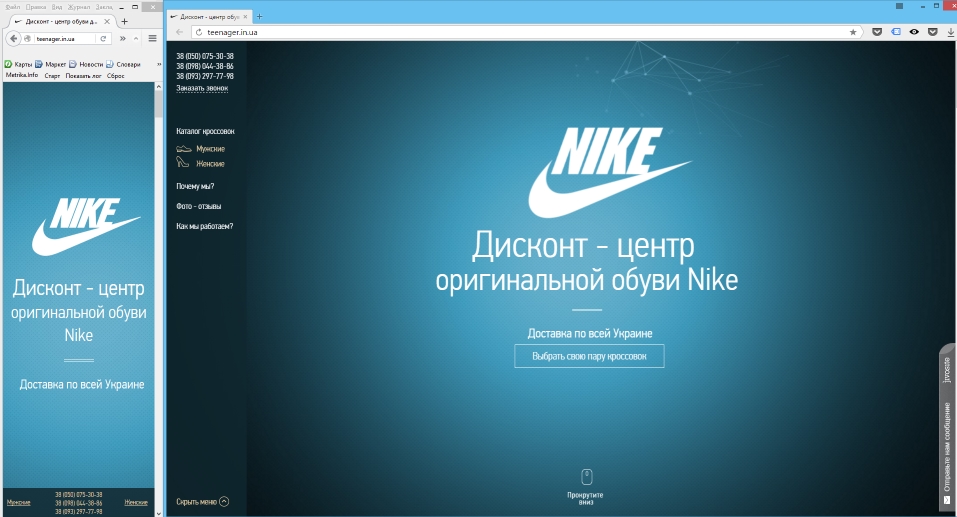Viewport: 957px width, 517px height.
Task: Open the Закладки menu
Action: [x=104, y=7]
